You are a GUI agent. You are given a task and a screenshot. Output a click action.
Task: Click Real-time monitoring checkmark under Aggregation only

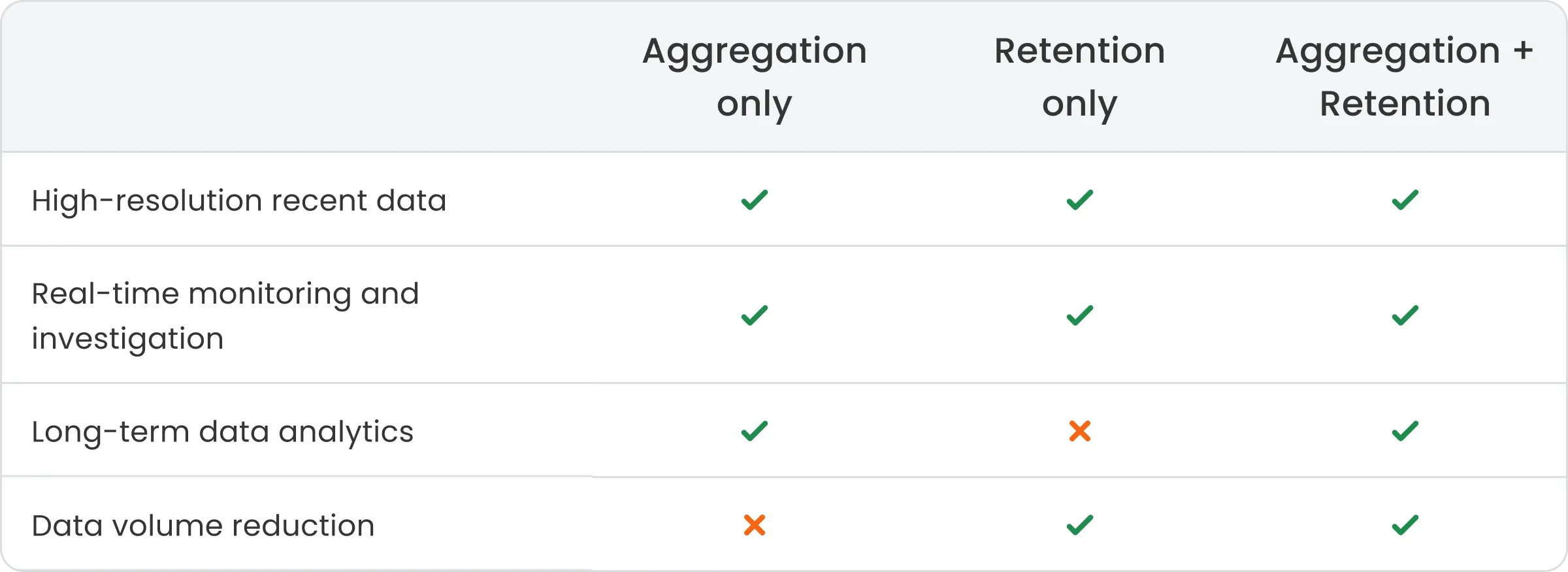(754, 315)
